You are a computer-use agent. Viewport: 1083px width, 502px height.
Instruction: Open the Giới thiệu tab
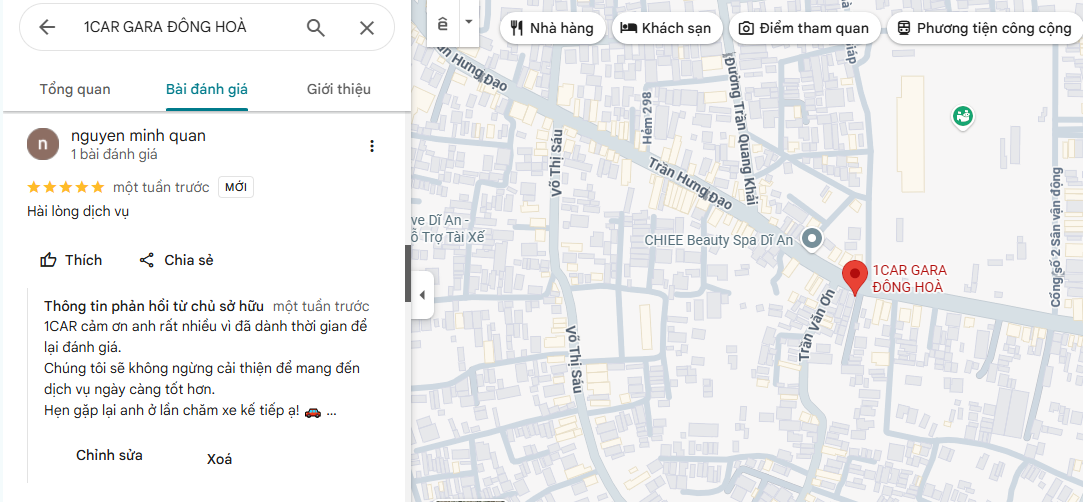tap(338, 89)
